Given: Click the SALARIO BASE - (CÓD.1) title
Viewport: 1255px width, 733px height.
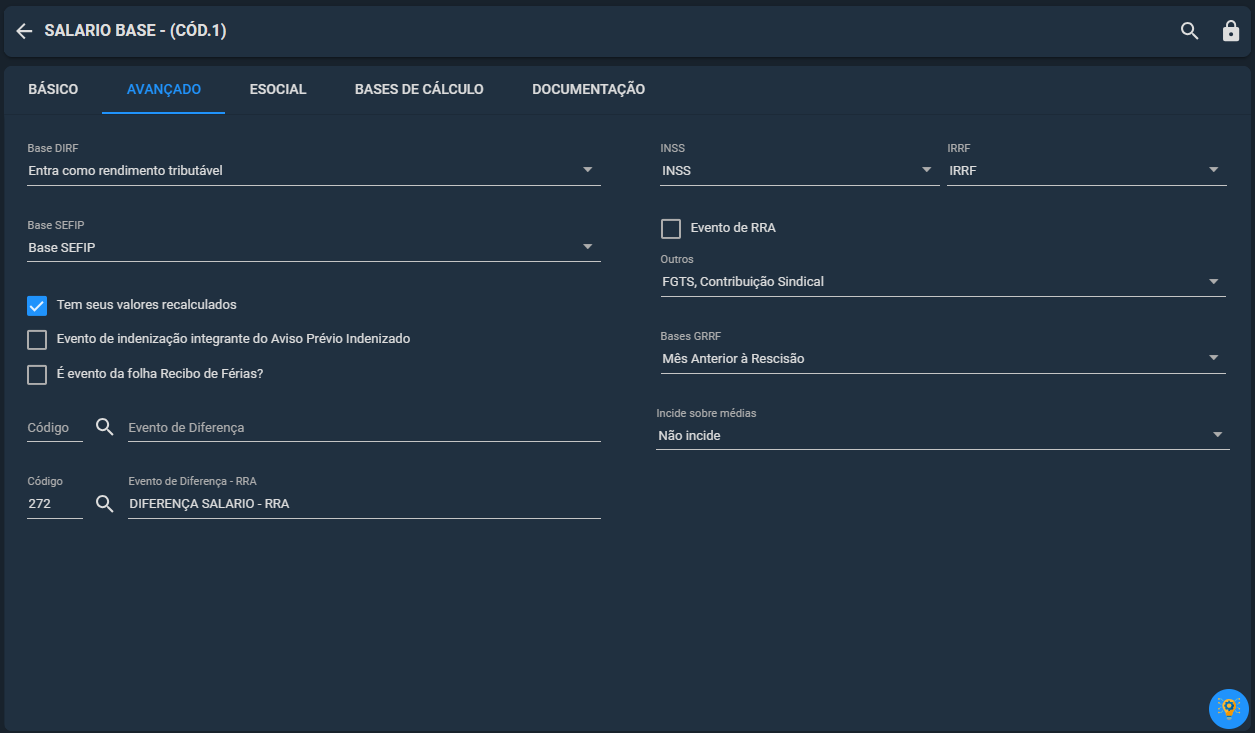Looking at the screenshot, I should point(136,31).
